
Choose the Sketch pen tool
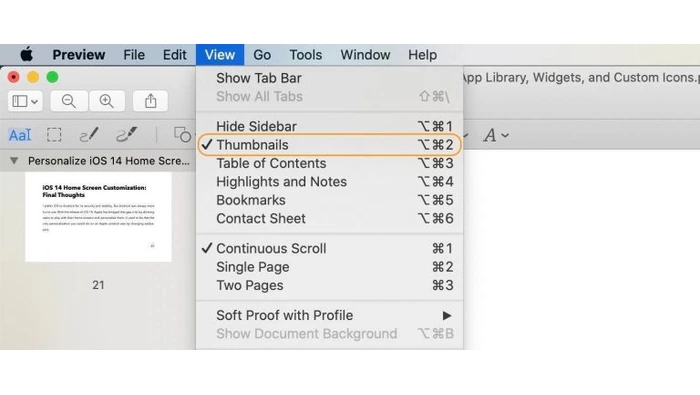coord(89,135)
